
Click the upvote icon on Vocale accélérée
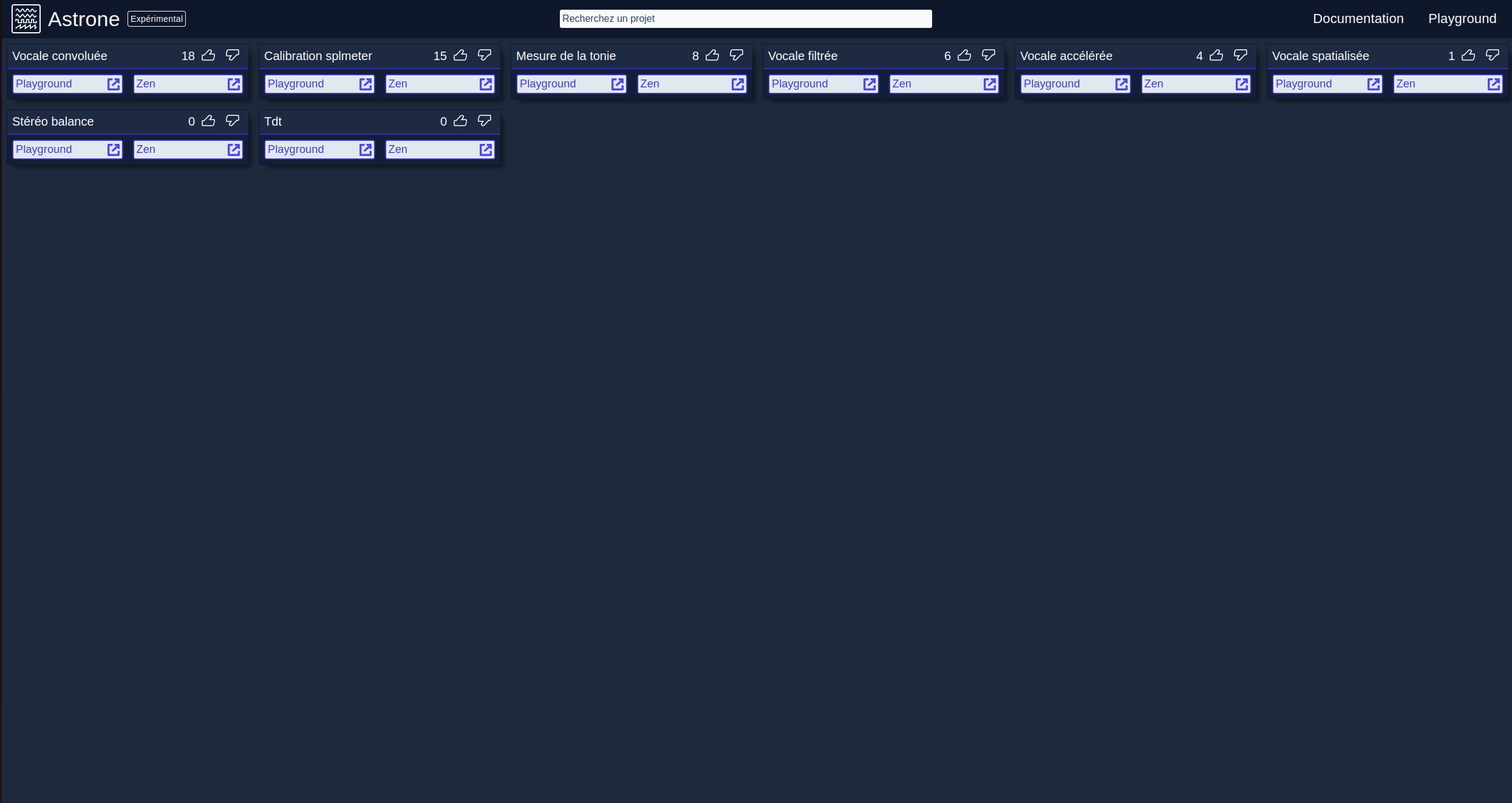click(x=1217, y=55)
